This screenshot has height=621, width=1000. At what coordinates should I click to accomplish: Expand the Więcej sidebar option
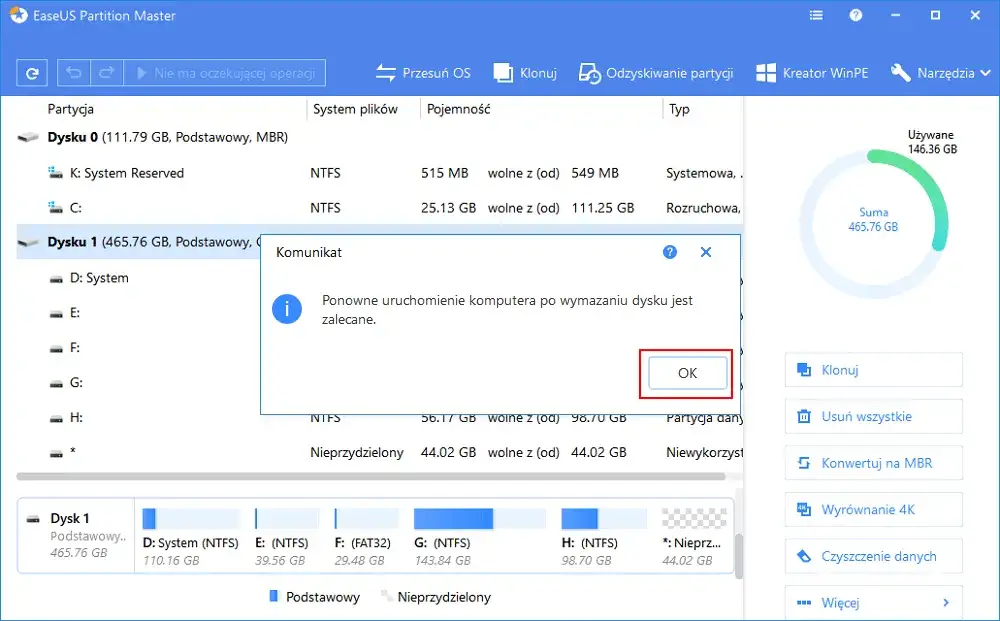click(x=873, y=602)
